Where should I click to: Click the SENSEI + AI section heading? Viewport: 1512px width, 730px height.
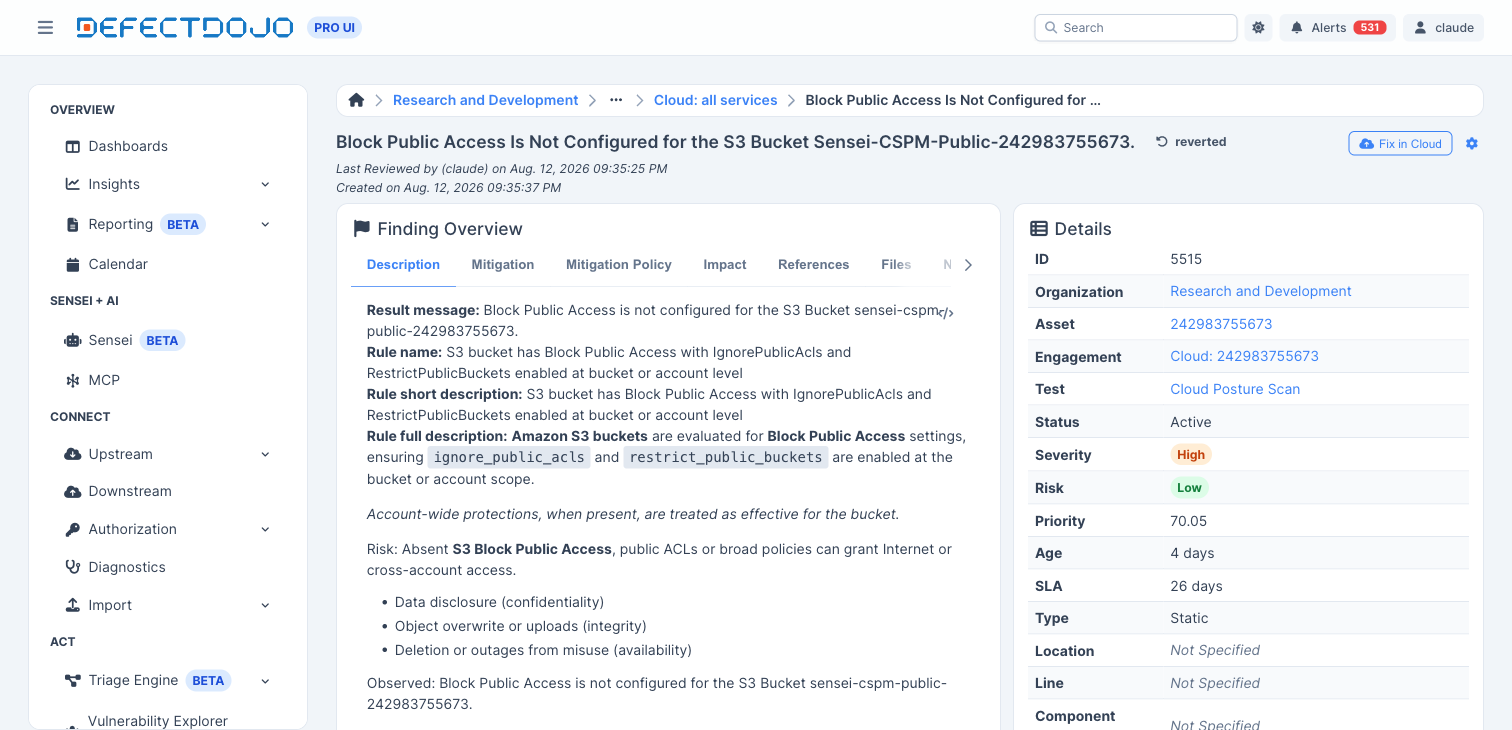tap(85, 301)
